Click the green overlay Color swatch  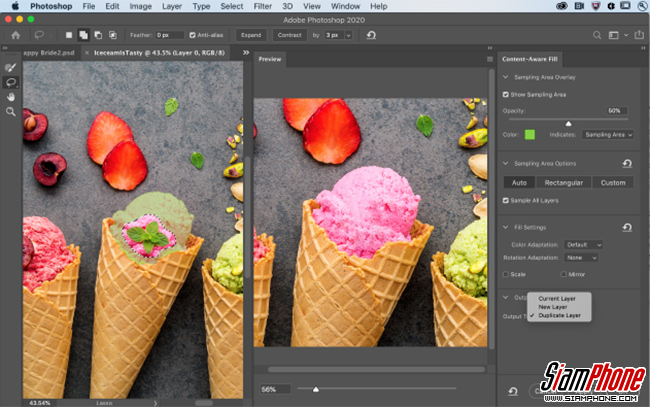(529, 135)
